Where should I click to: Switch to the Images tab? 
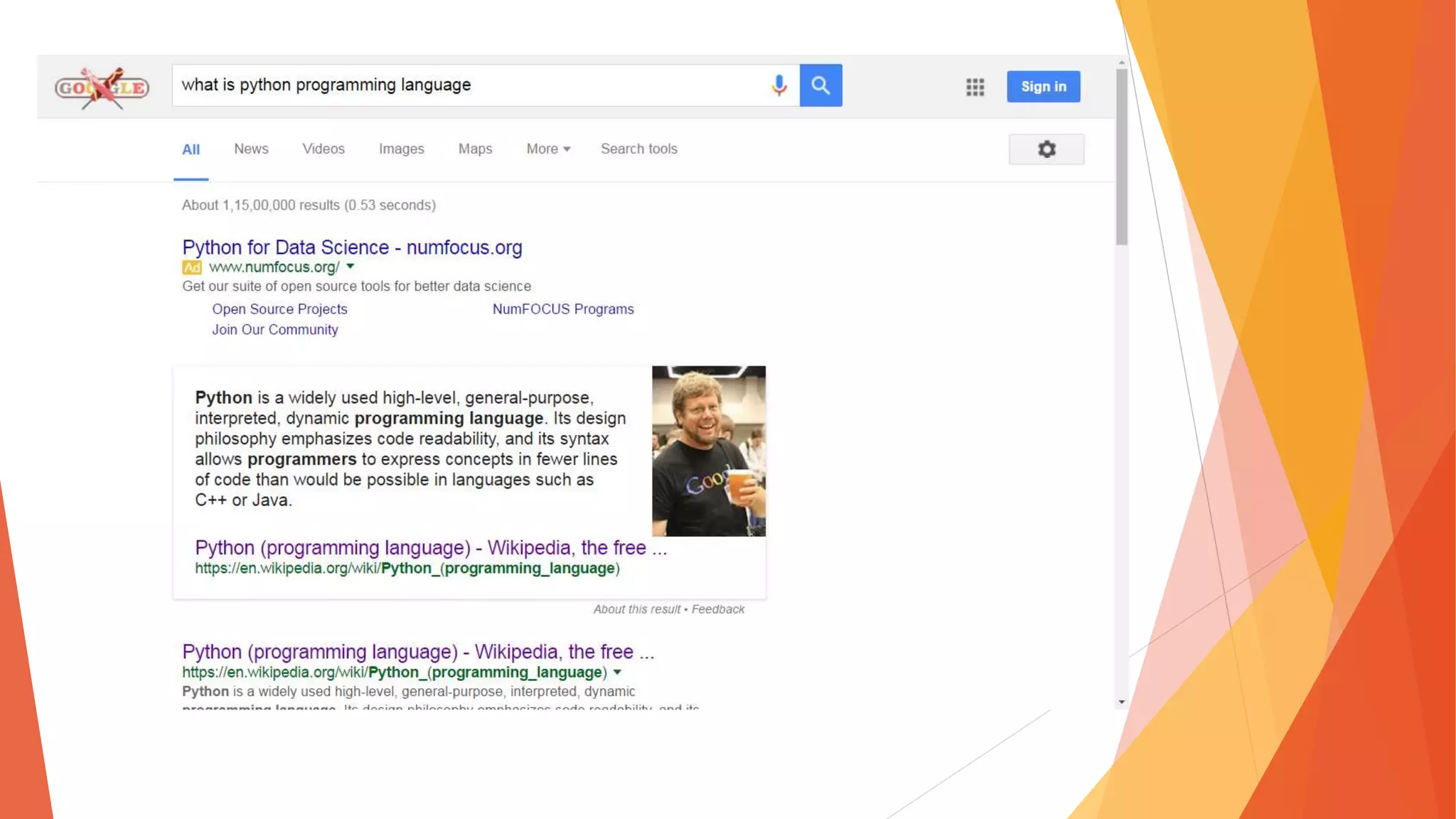click(401, 149)
